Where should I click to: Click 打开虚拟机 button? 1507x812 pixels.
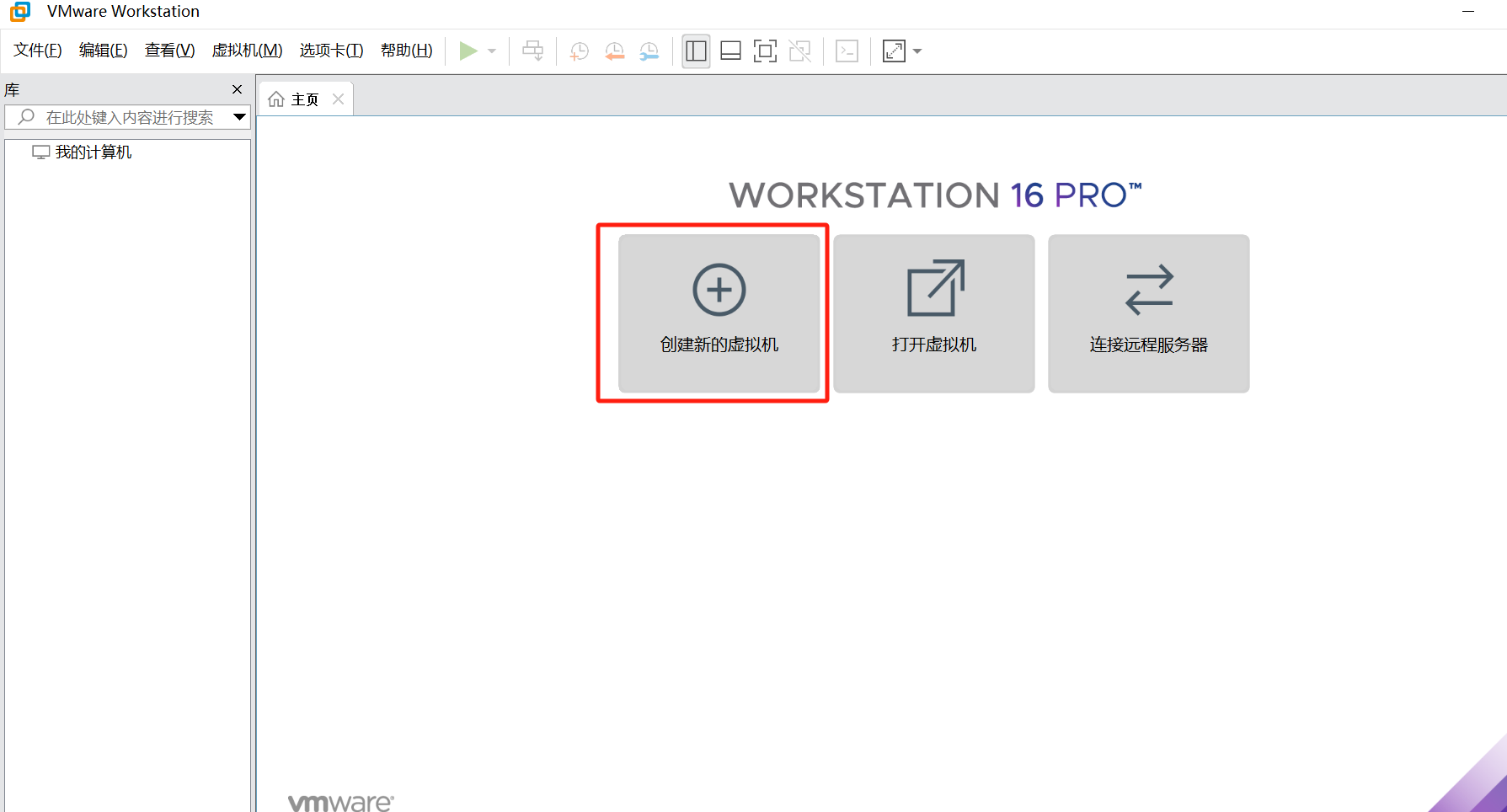(x=934, y=313)
